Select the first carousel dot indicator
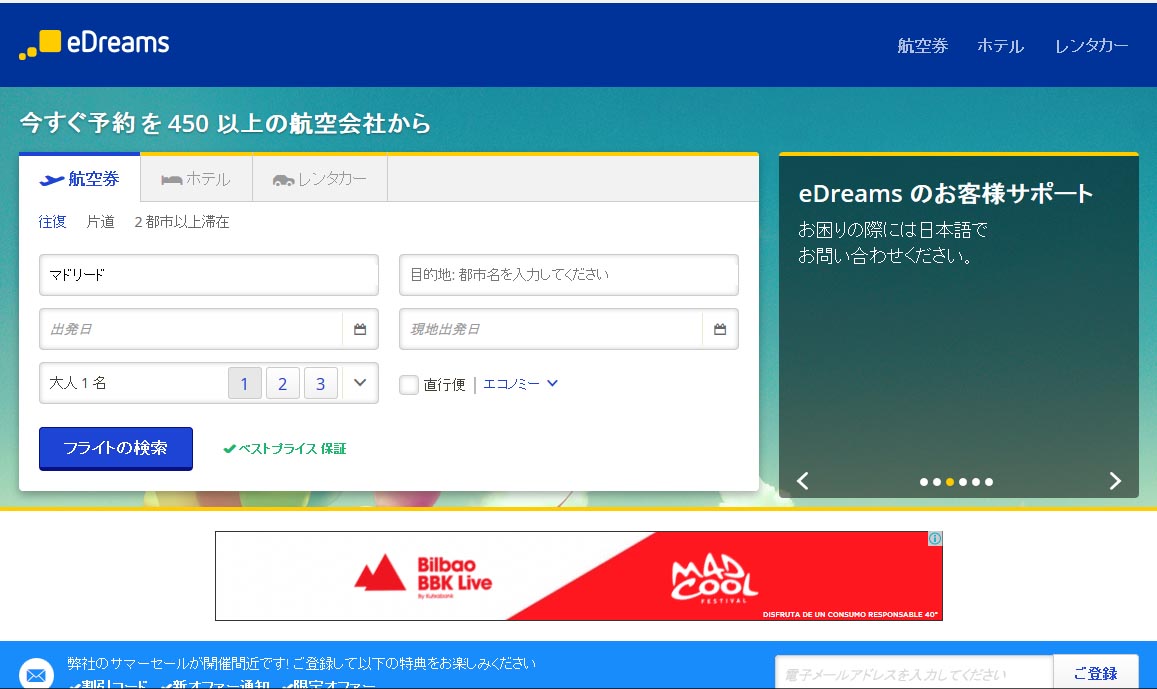Screen dimensions: 1157x689 click(x=924, y=482)
